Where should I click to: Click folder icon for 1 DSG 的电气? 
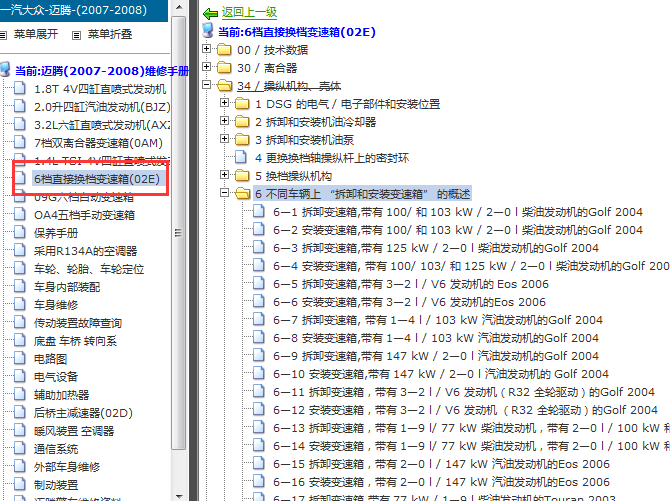(242, 103)
